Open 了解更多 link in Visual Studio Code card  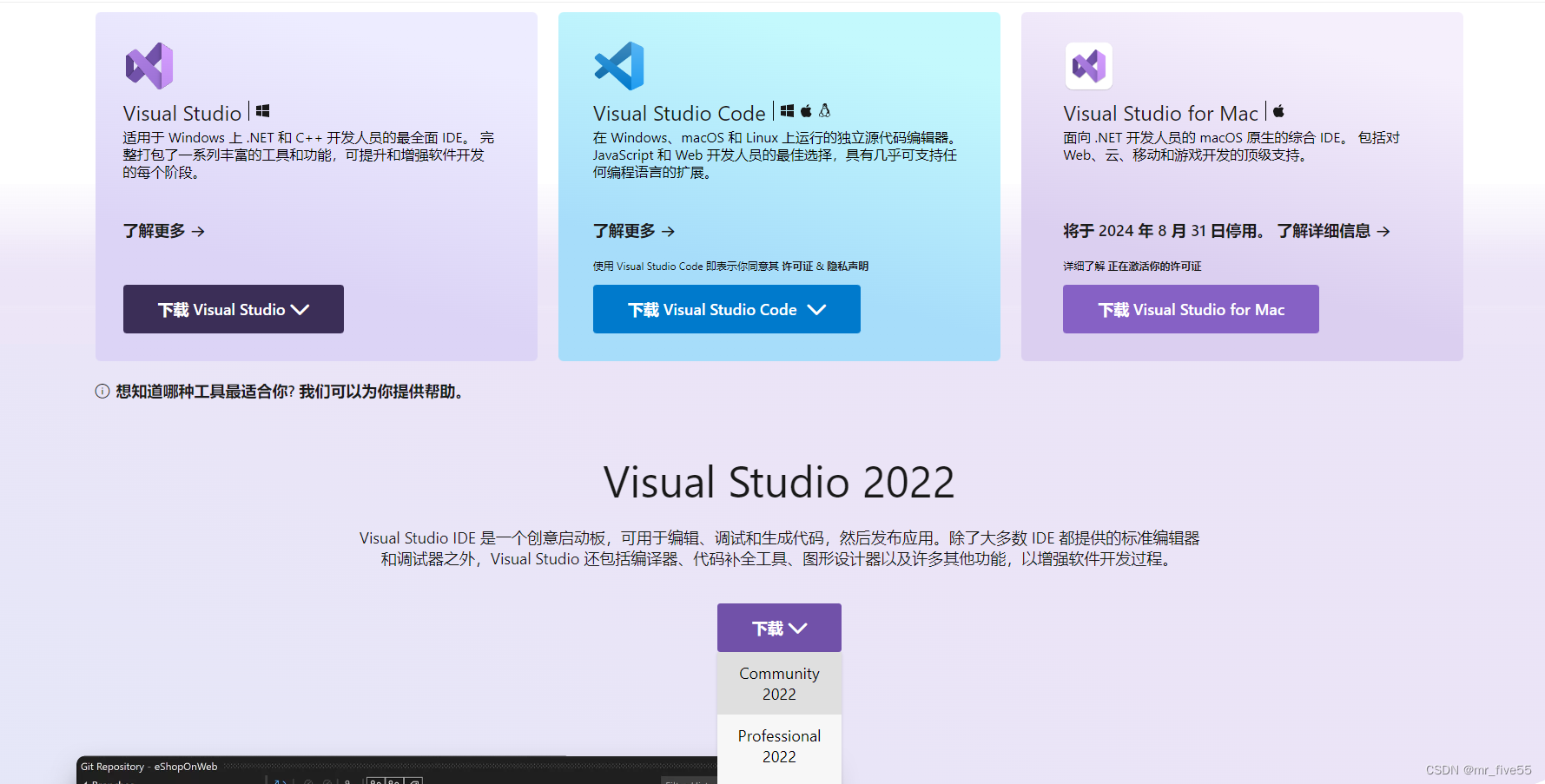pos(634,231)
